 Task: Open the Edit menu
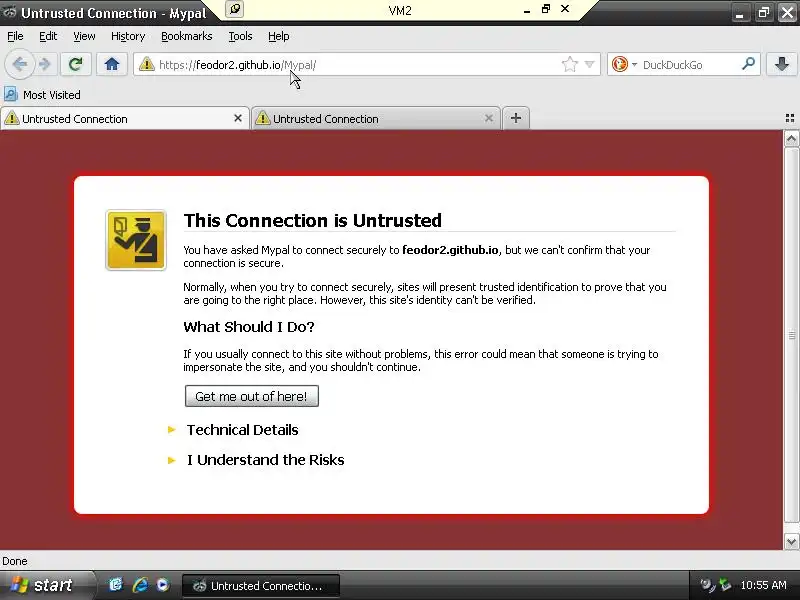(x=48, y=36)
